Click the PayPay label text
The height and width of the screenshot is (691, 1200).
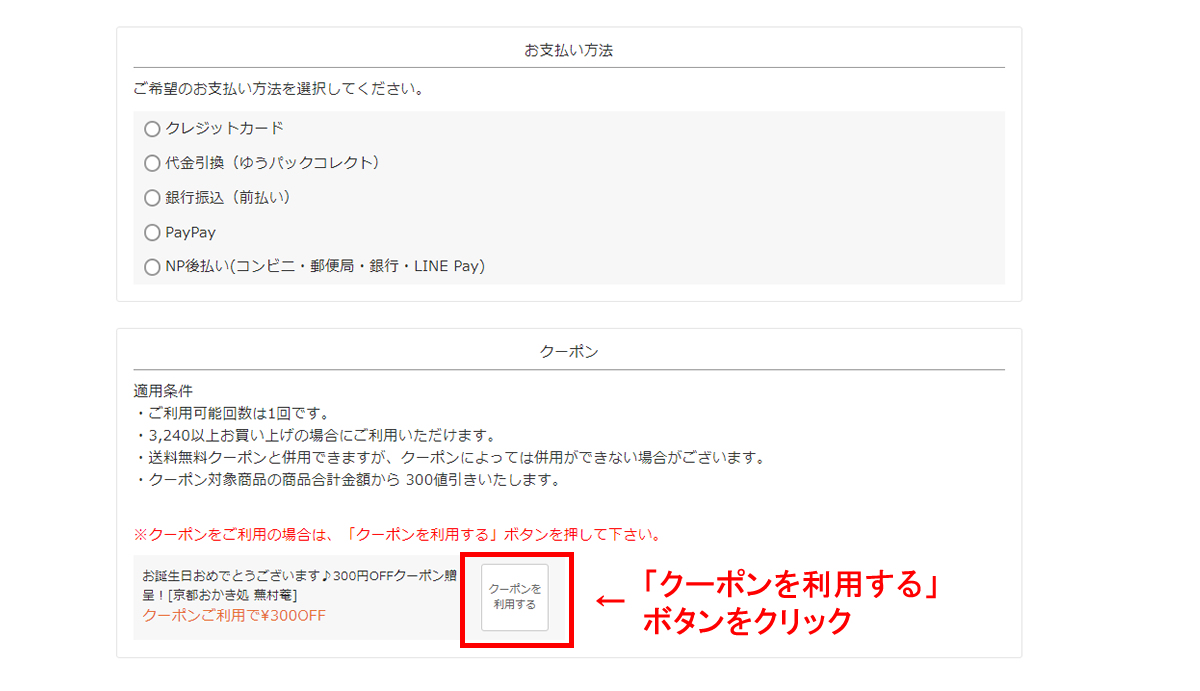[190, 233]
